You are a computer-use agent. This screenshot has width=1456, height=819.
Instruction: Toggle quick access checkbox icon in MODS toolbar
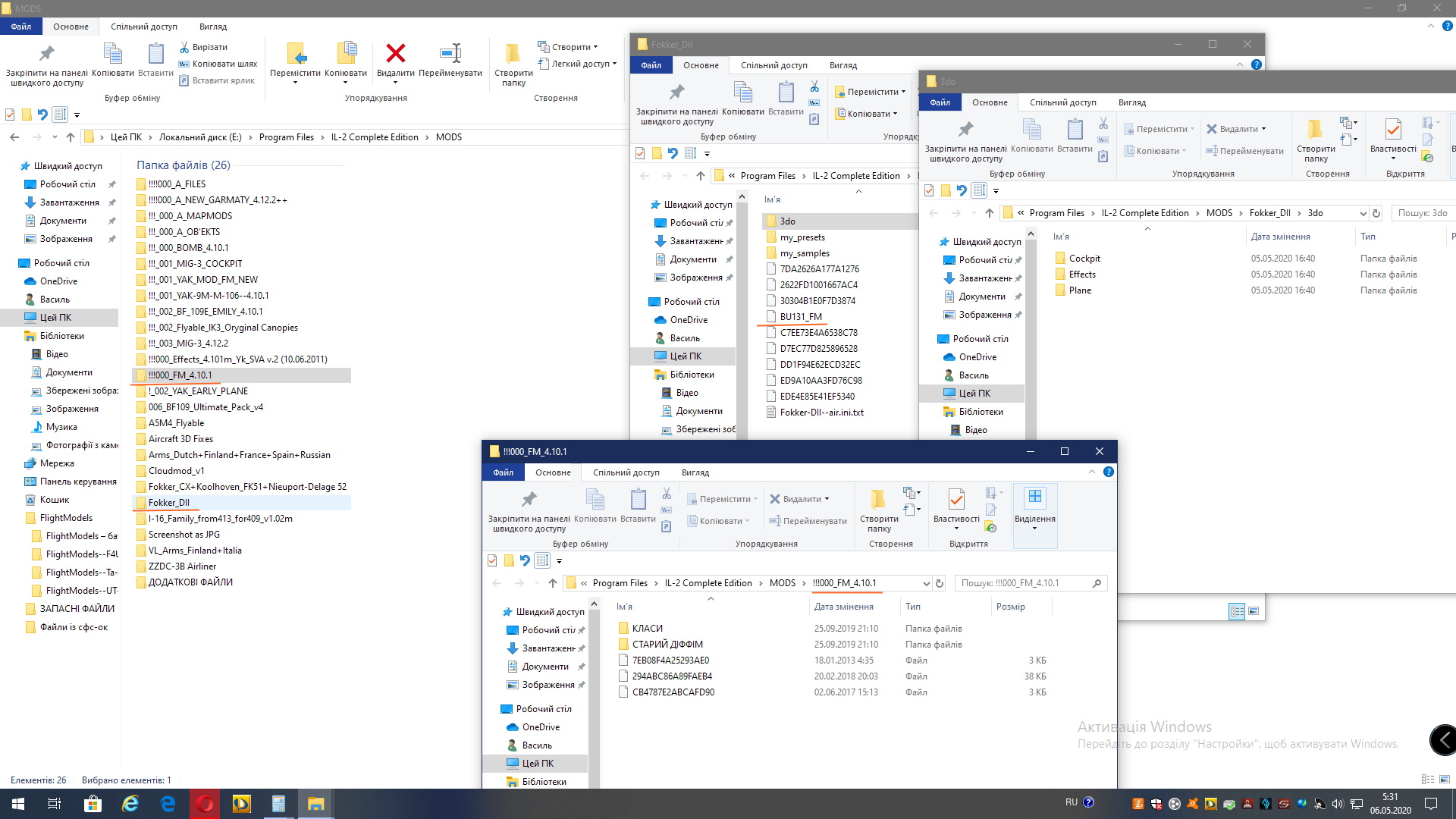[10, 115]
